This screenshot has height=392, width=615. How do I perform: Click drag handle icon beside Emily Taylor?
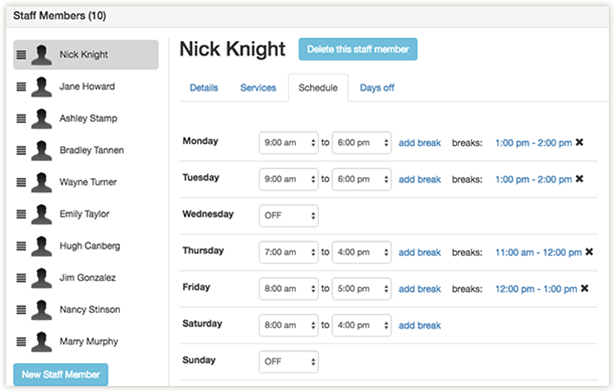click(x=21, y=214)
